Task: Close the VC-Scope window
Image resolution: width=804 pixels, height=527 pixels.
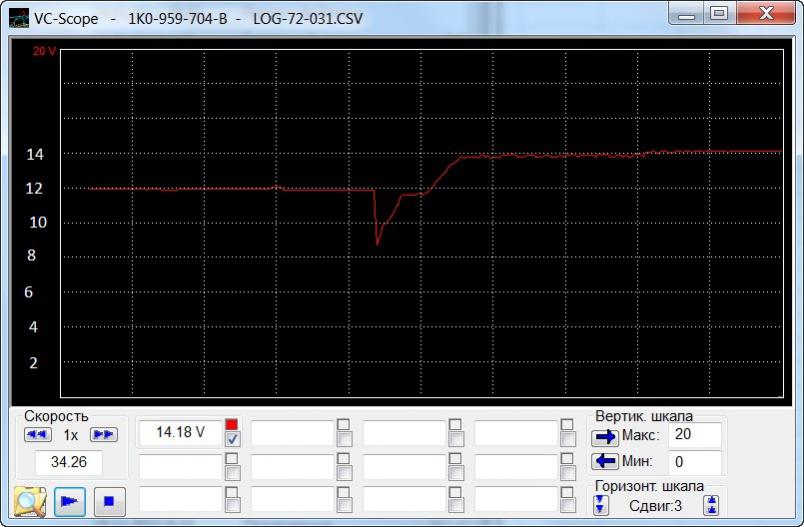Action: [x=766, y=13]
